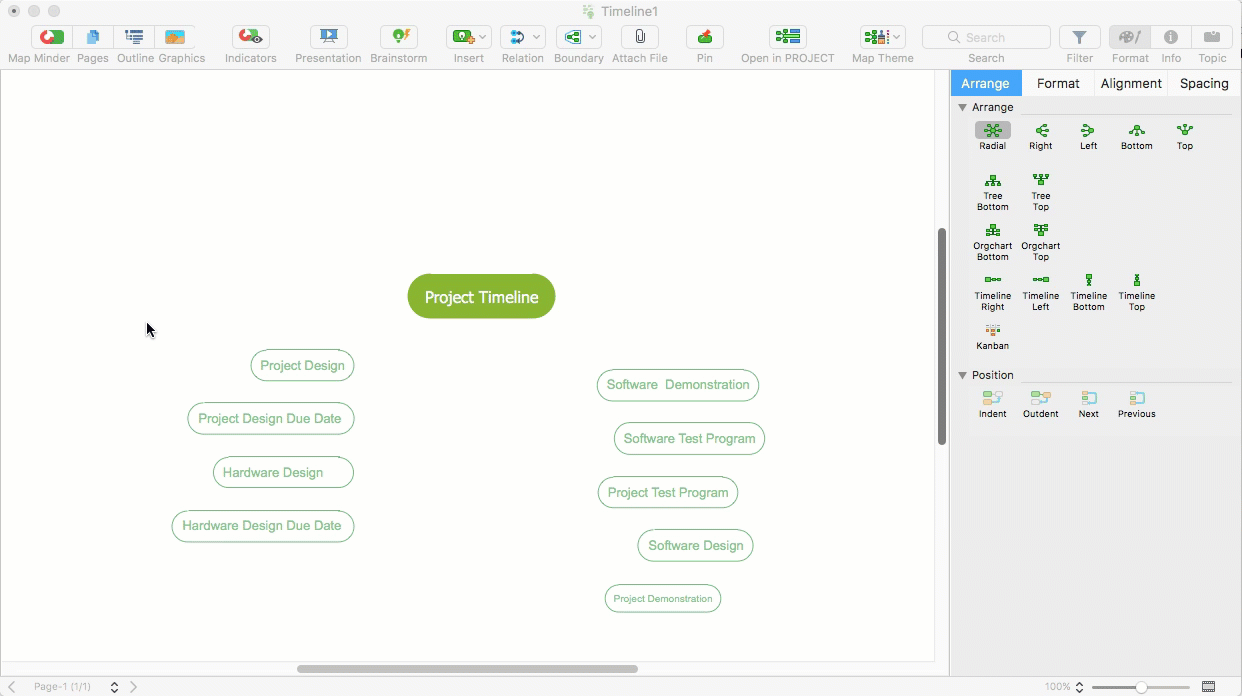Click the 100% zoom stepper
The height and width of the screenshot is (696, 1242).
pos(1078,687)
